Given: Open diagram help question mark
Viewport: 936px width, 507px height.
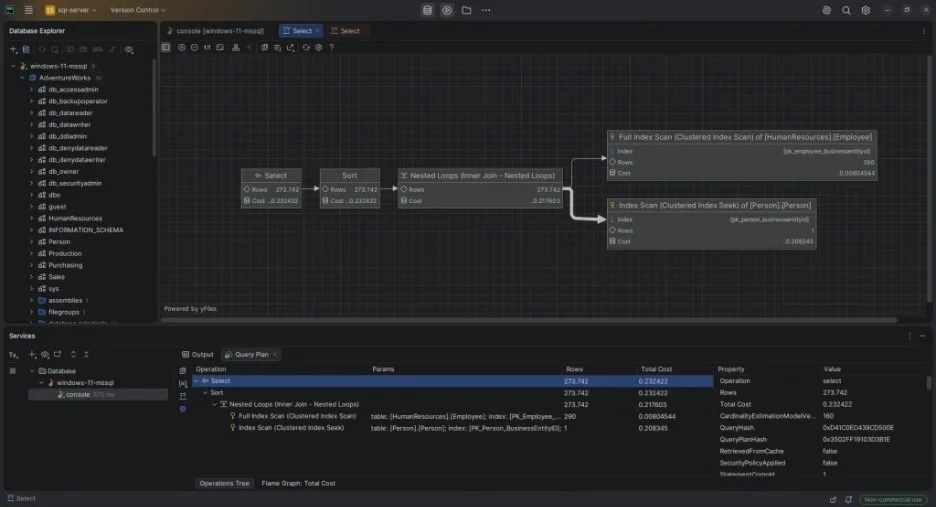Looking at the screenshot, I should pos(332,47).
